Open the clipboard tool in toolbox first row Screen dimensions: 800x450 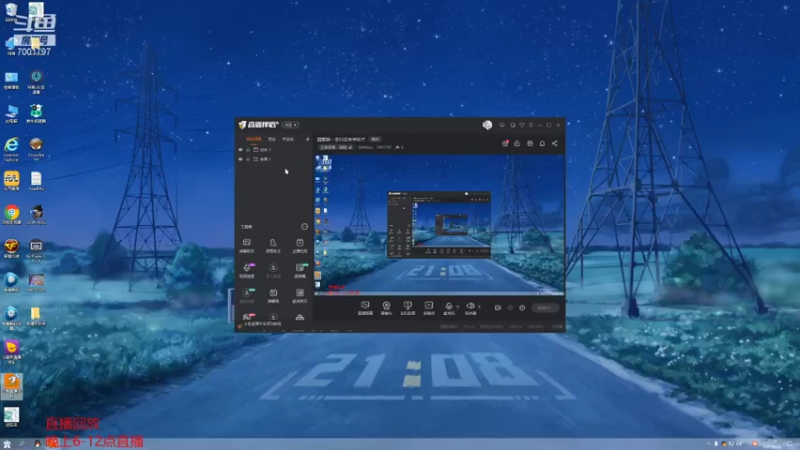coord(299,245)
